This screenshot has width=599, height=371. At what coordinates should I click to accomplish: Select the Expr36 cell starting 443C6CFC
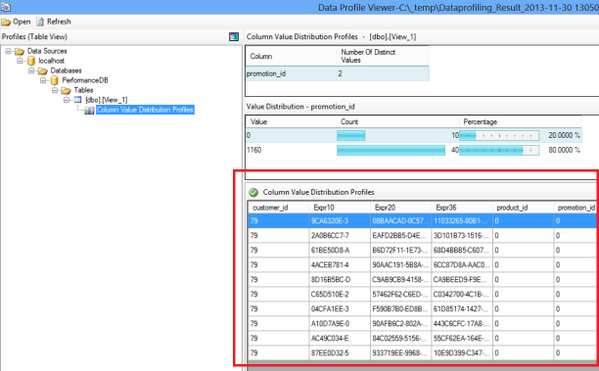(x=461, y=324)
